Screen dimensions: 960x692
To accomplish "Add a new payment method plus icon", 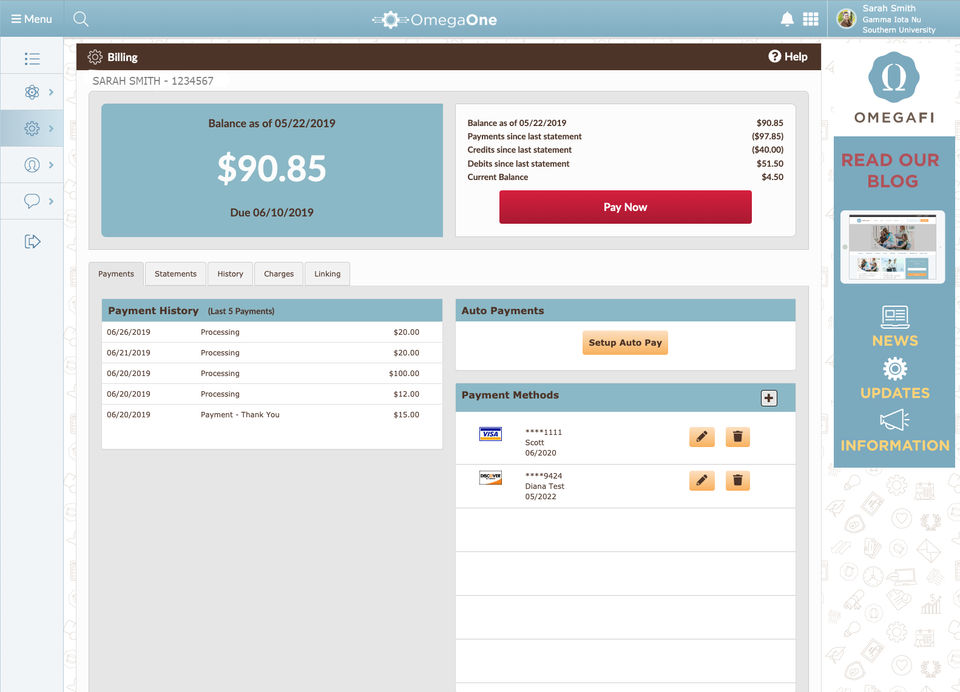I will pos(769,398).
